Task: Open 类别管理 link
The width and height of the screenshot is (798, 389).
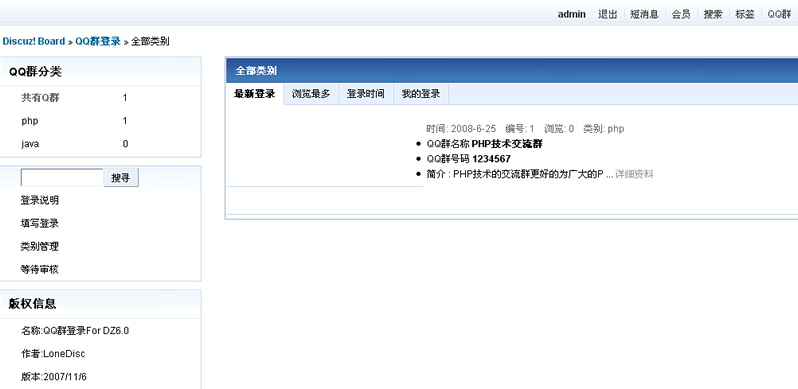Action: coord(40,246)
